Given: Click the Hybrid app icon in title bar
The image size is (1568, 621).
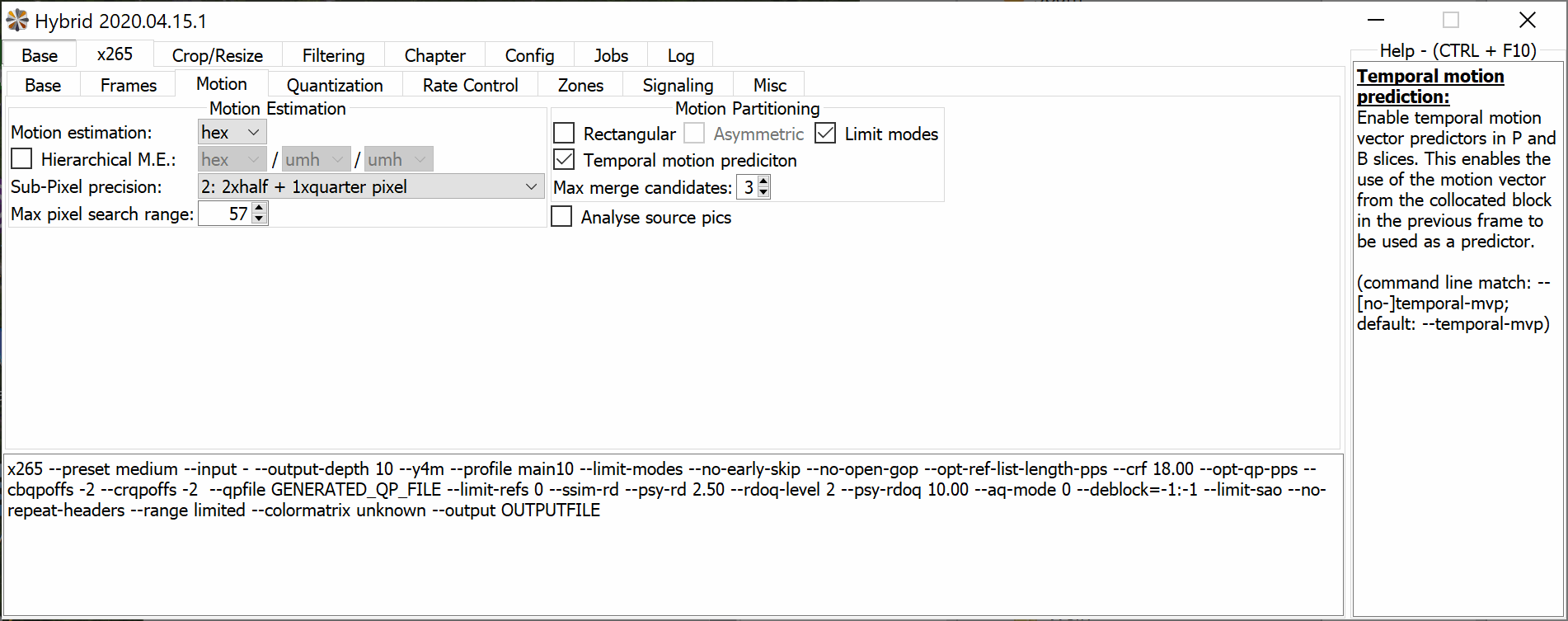Looking at the screenshot, I should 17,21.
